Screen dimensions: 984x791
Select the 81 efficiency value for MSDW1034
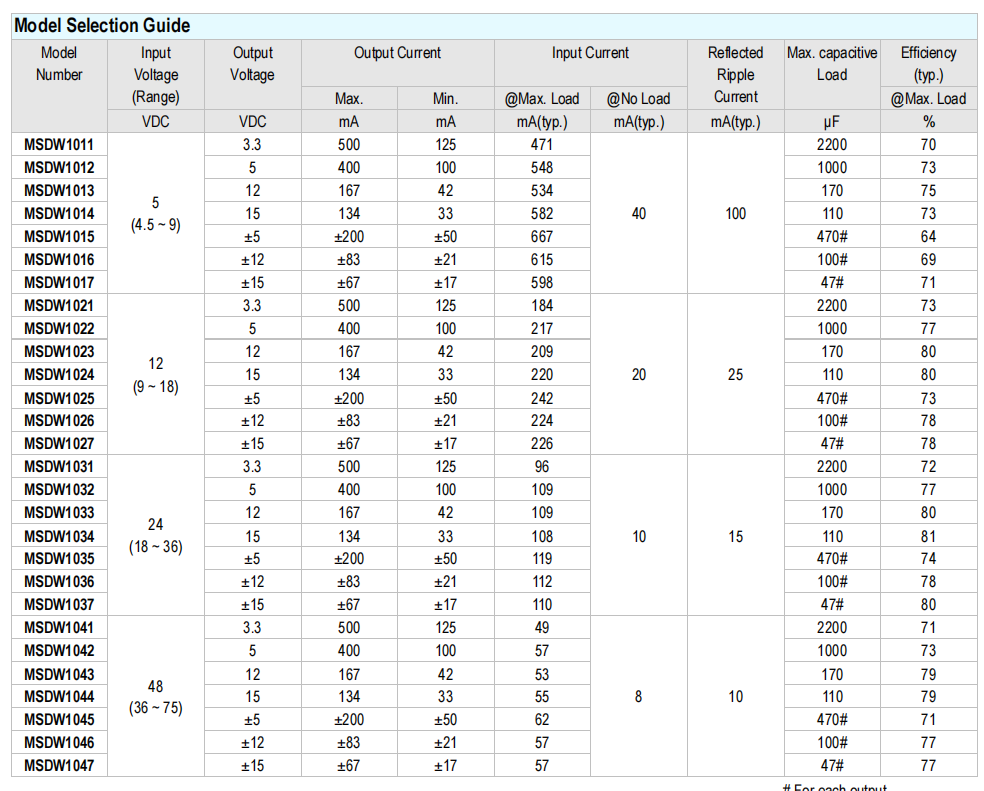[x=928, y=536]
